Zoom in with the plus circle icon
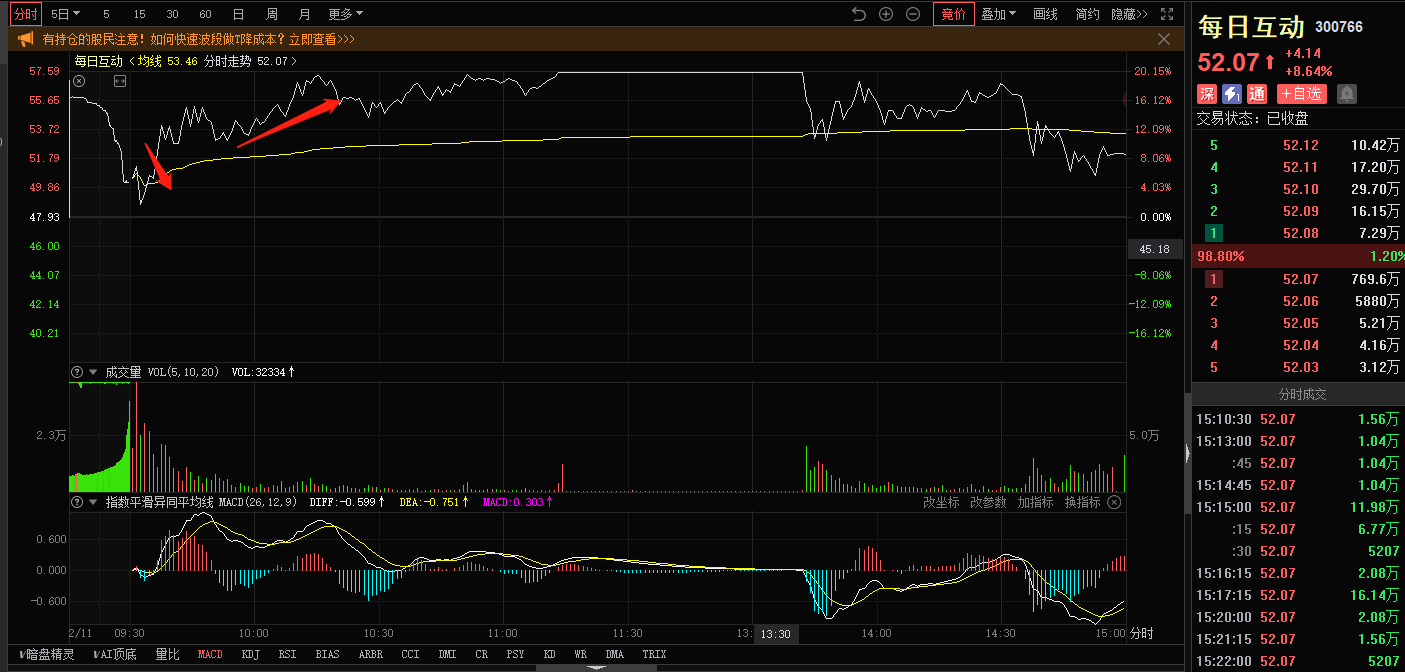Viewport: 1405px width, 672px height. pos(886,14)
